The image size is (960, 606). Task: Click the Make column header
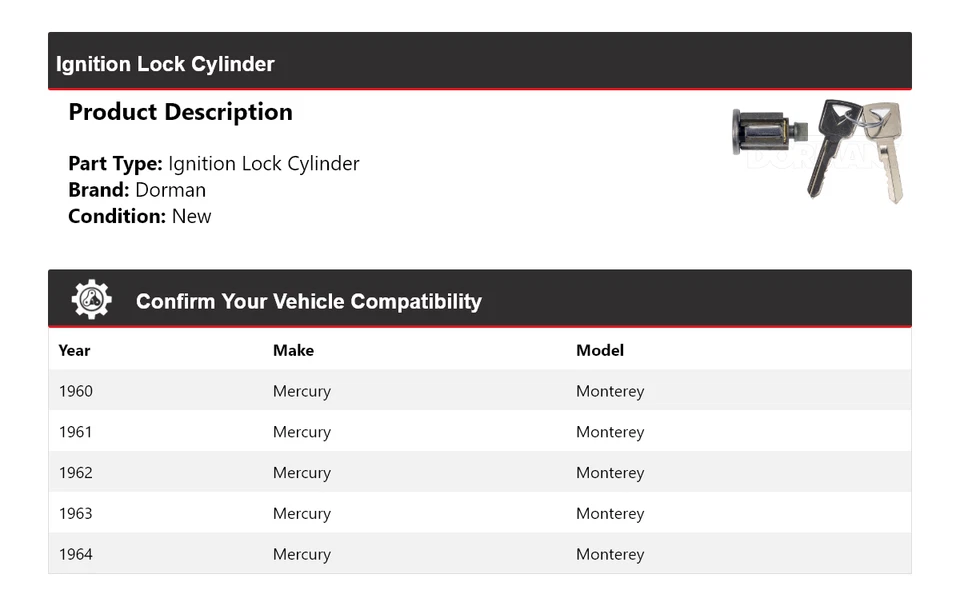[293, 350]
